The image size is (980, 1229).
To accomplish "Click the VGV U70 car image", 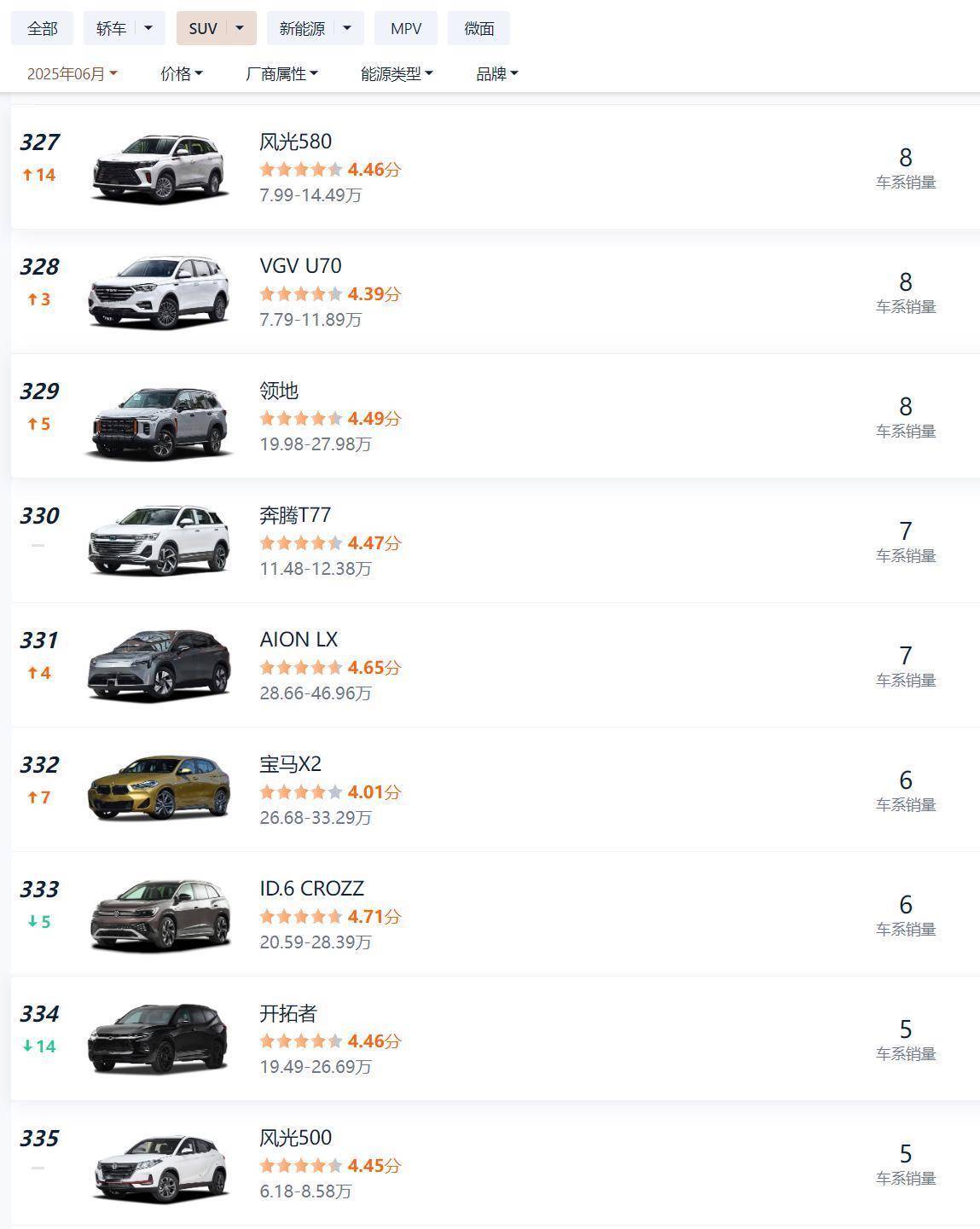I will point(159,293).
